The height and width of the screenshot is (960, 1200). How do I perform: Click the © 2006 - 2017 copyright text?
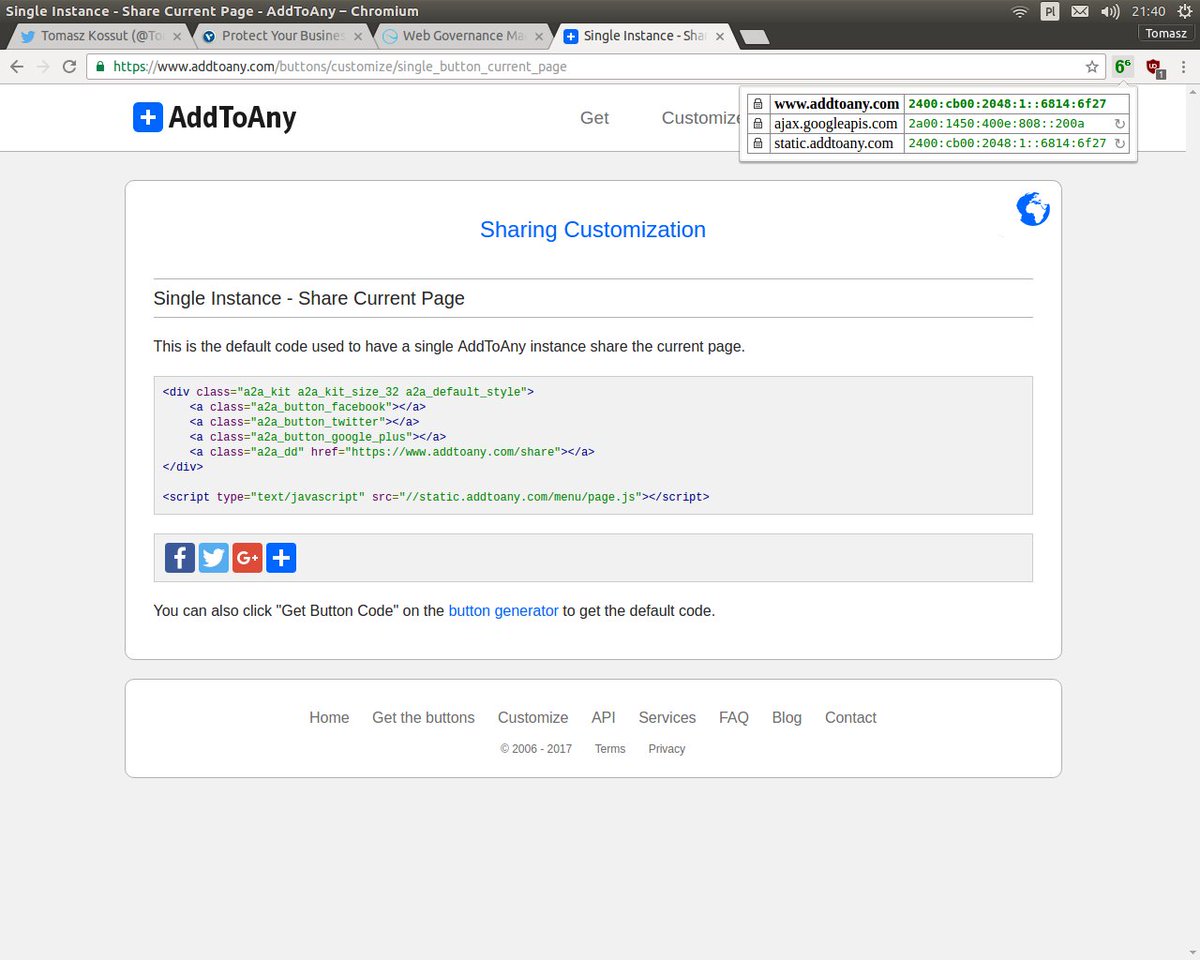(536, 749)
